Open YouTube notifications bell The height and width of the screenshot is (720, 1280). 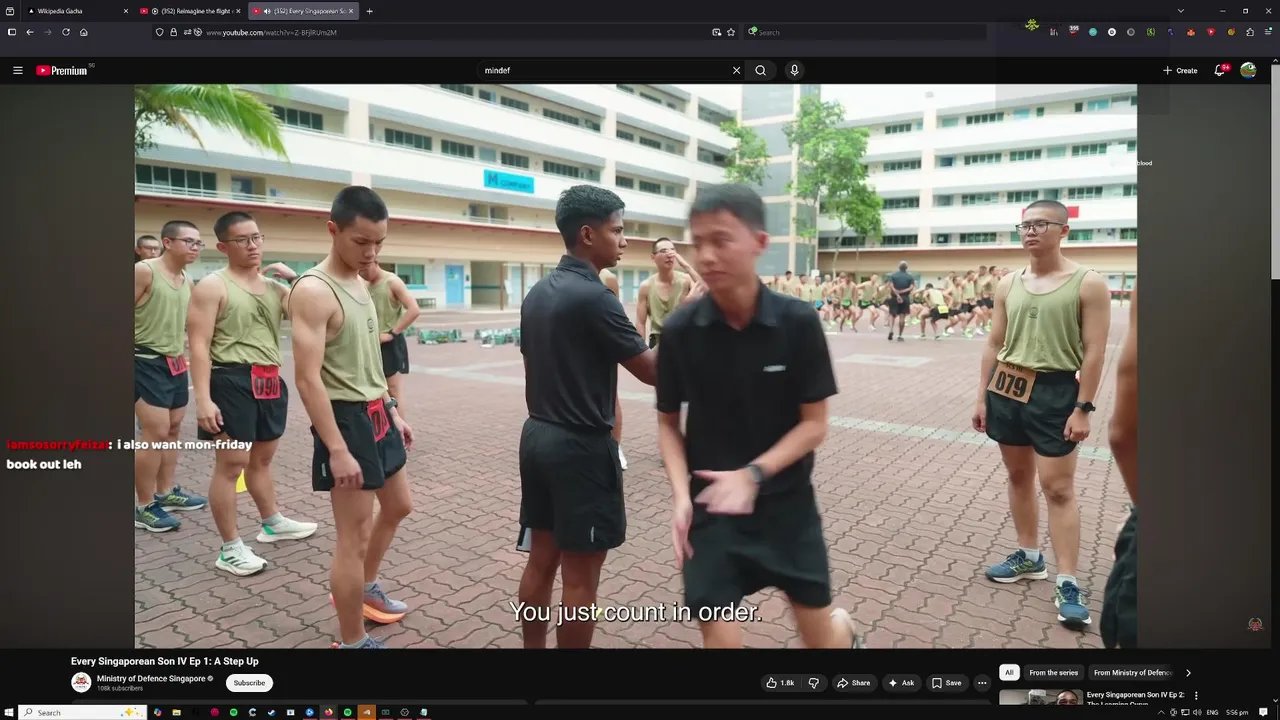tap(1221, 70)
